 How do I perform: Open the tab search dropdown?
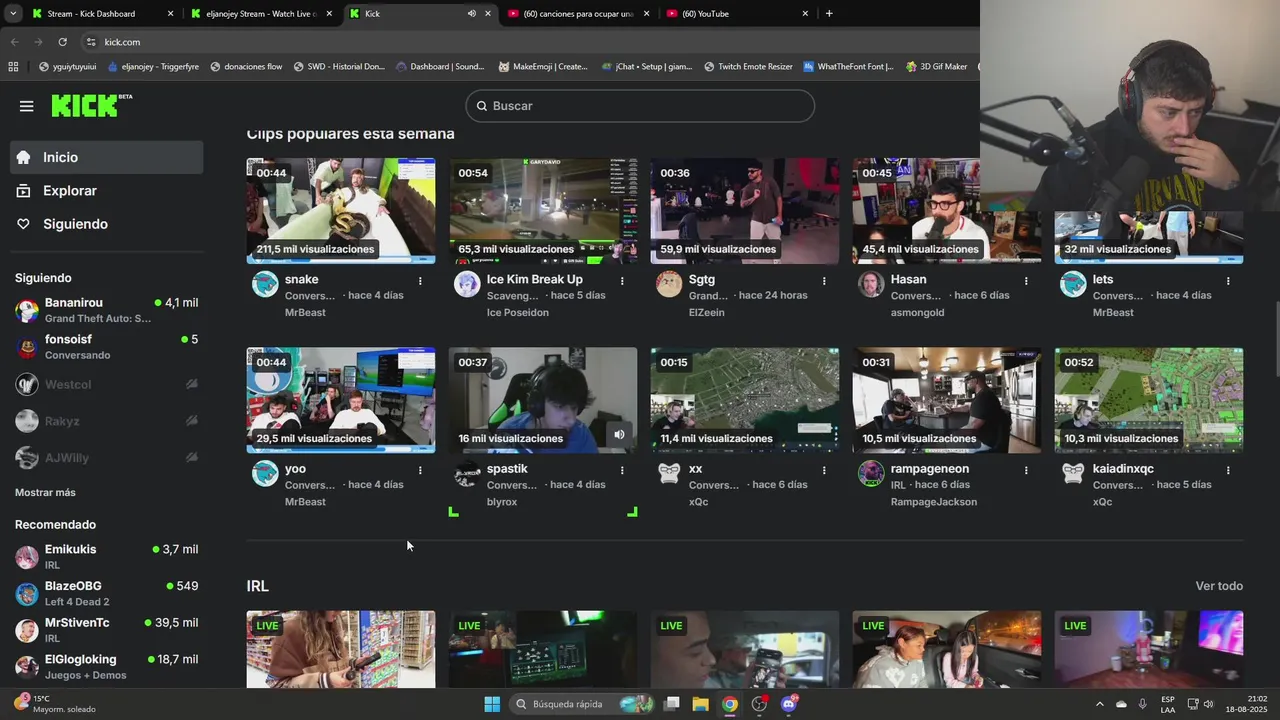tap(14, 14)
